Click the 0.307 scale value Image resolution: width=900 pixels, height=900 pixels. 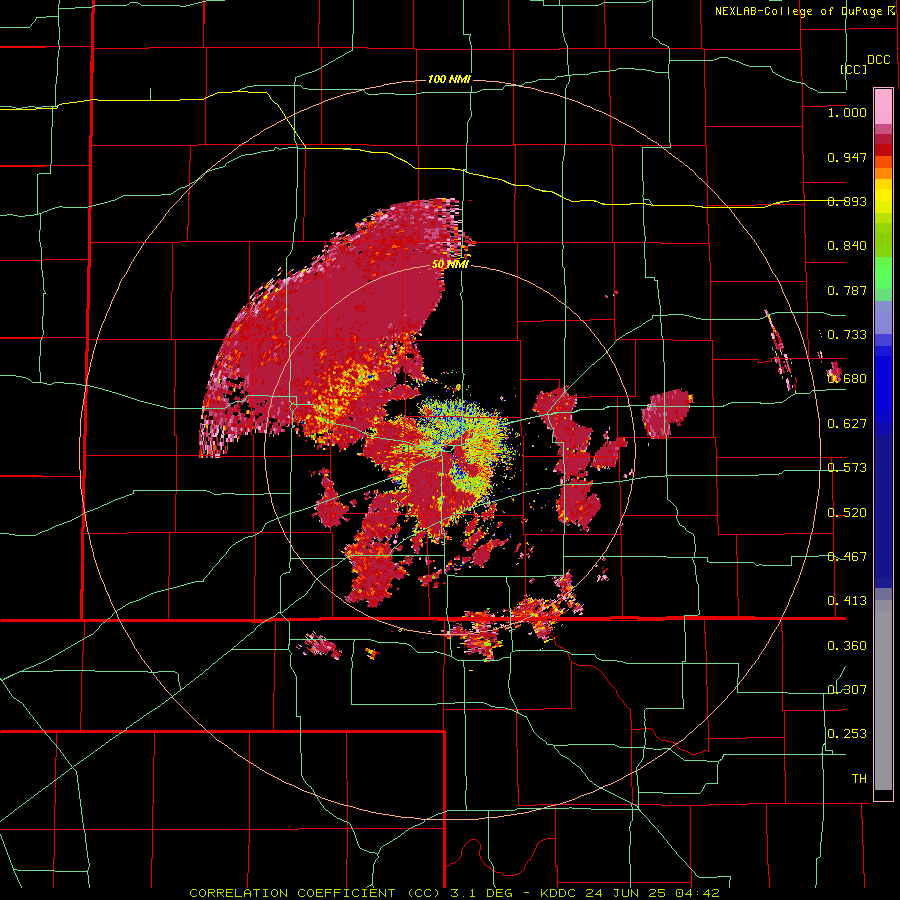tap(847, 689)
